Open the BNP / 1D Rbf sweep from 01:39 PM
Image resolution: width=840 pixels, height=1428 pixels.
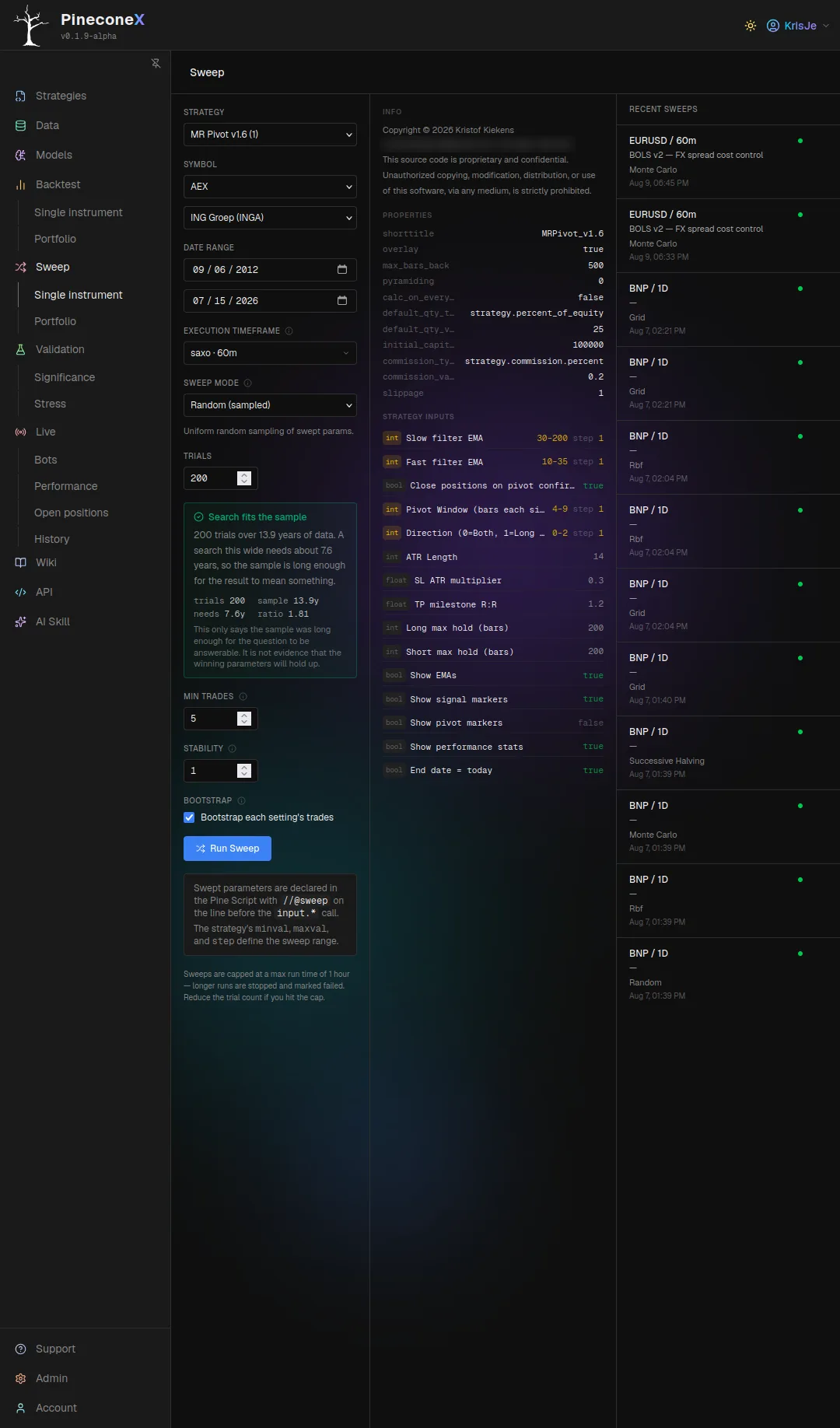click(x=728, y=901)
